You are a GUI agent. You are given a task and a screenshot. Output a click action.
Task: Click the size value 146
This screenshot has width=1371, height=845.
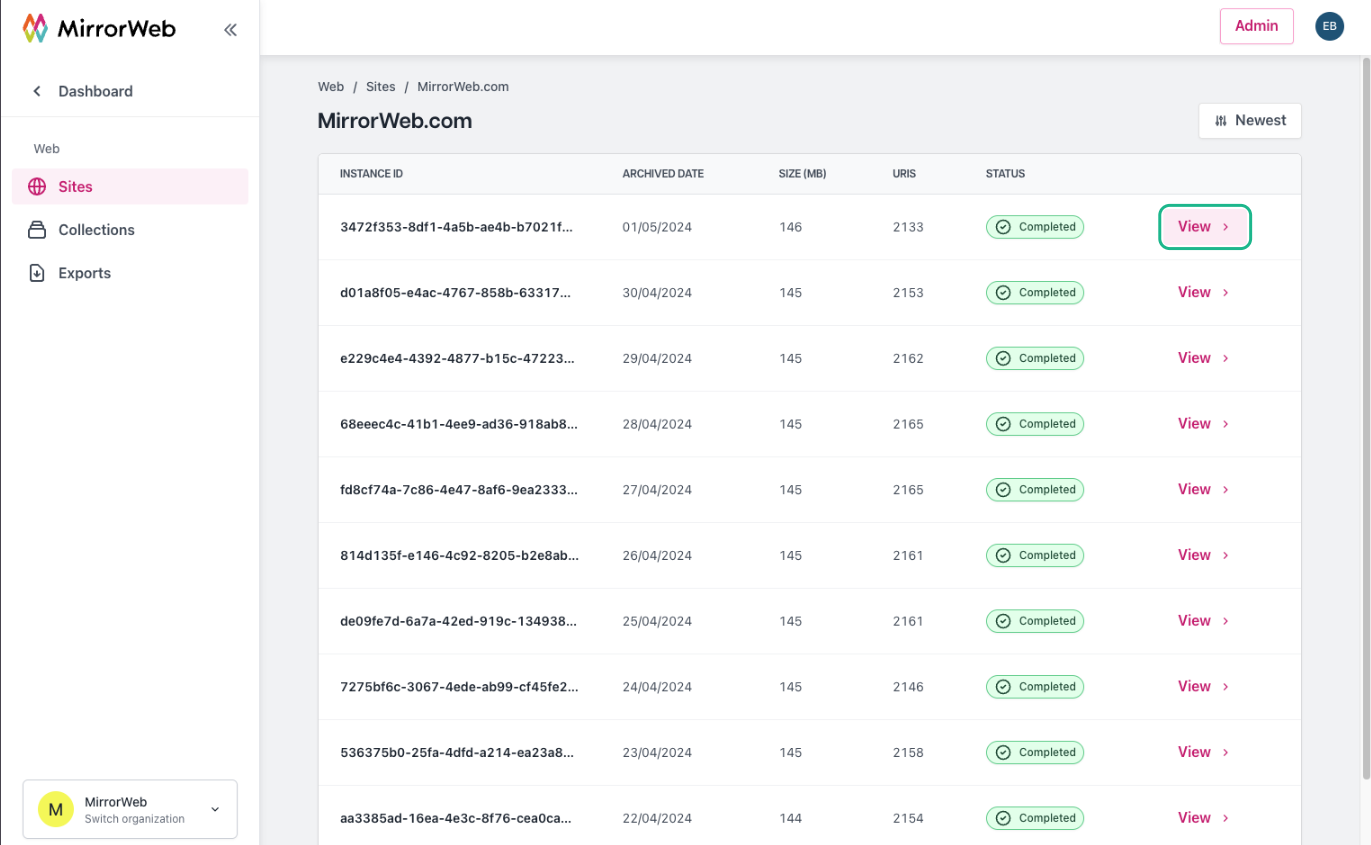[x=791, y=227]
